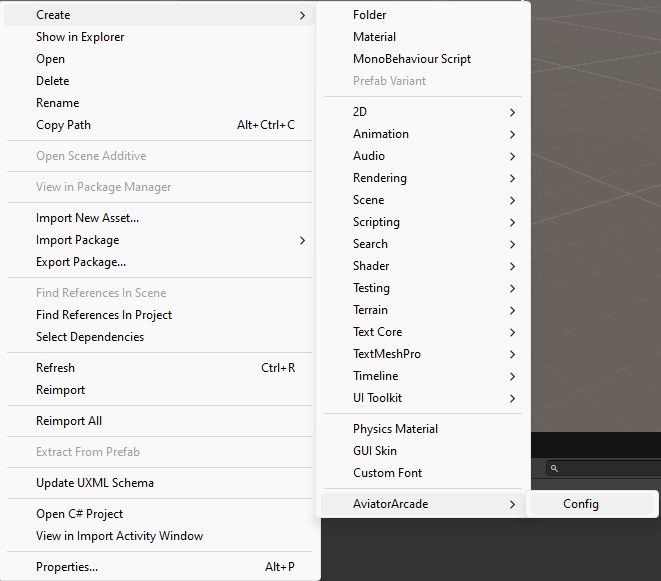Select Properties... entry
Image resolution: width=661 pixels, height=581 pixels.
pyautogui.click(x=159, y=567)
